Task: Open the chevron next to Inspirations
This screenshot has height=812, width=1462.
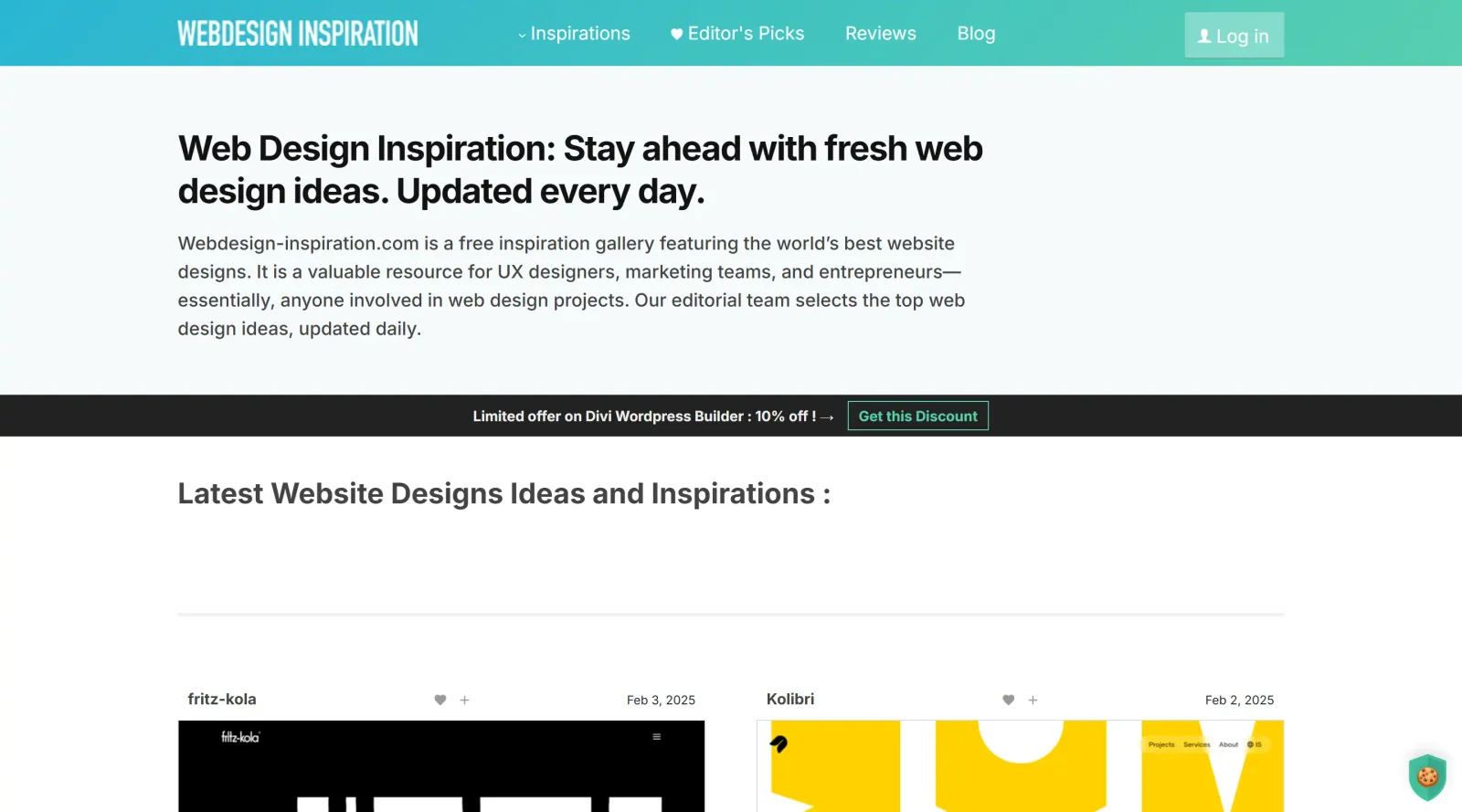Action: [521, 35]
